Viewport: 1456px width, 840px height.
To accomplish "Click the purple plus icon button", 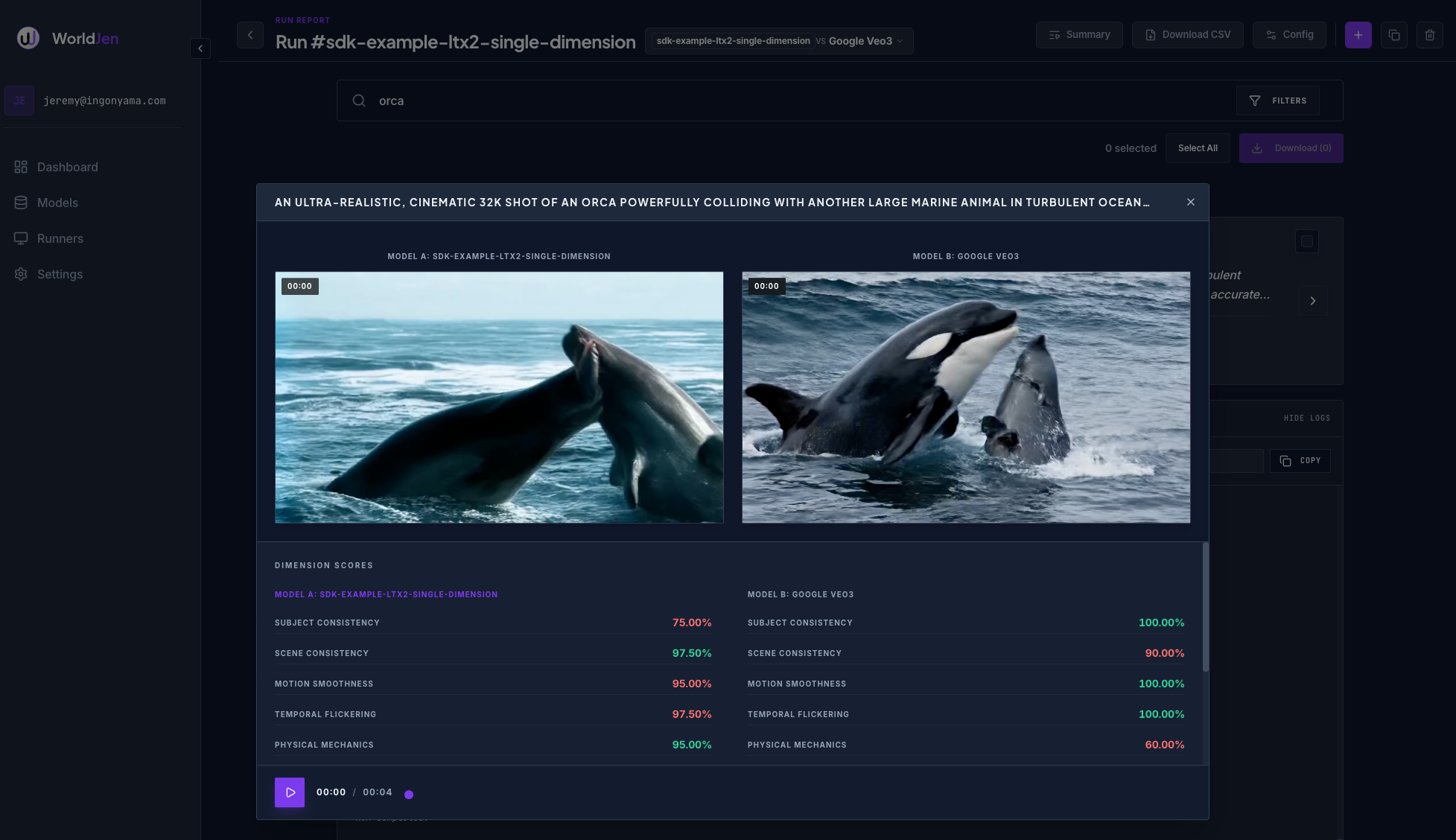I will (1358, 35).
